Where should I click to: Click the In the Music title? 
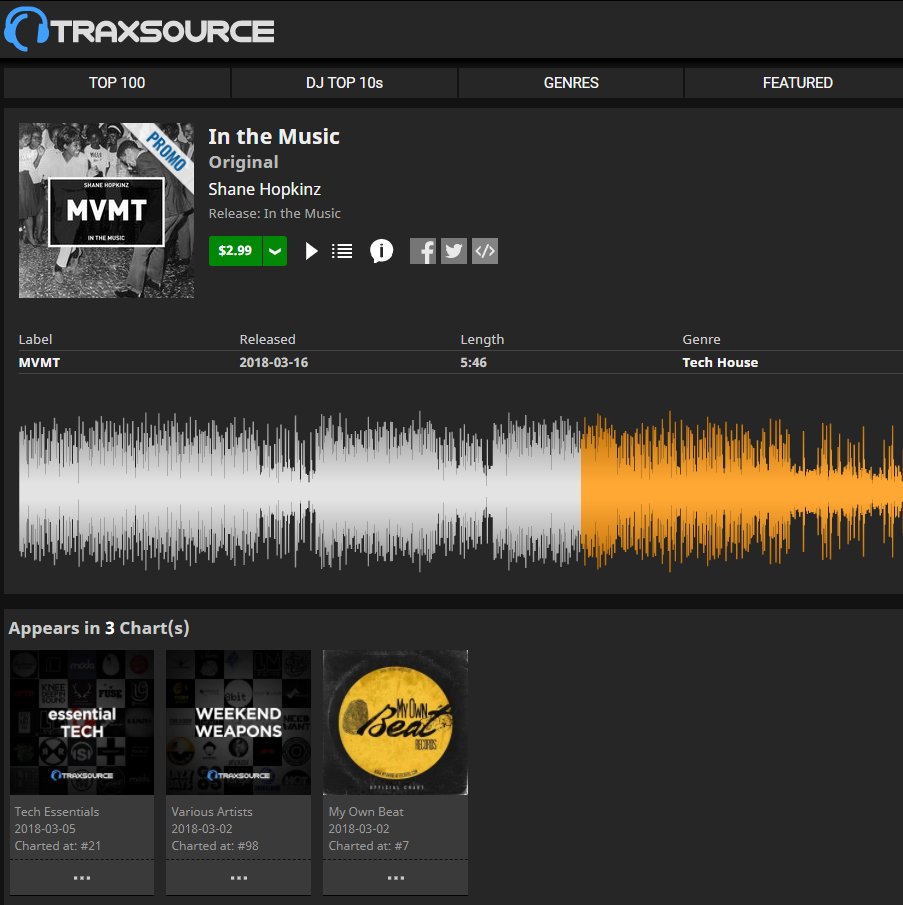274,137
